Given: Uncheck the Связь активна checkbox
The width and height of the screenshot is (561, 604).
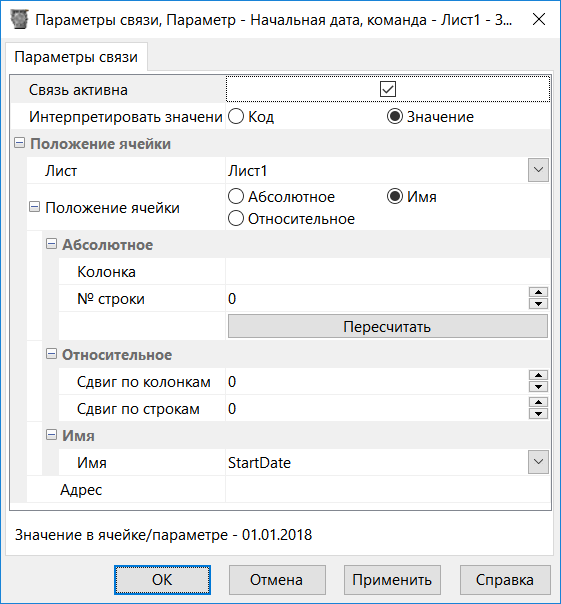Looking at the screenshot, I should point(388,89).
